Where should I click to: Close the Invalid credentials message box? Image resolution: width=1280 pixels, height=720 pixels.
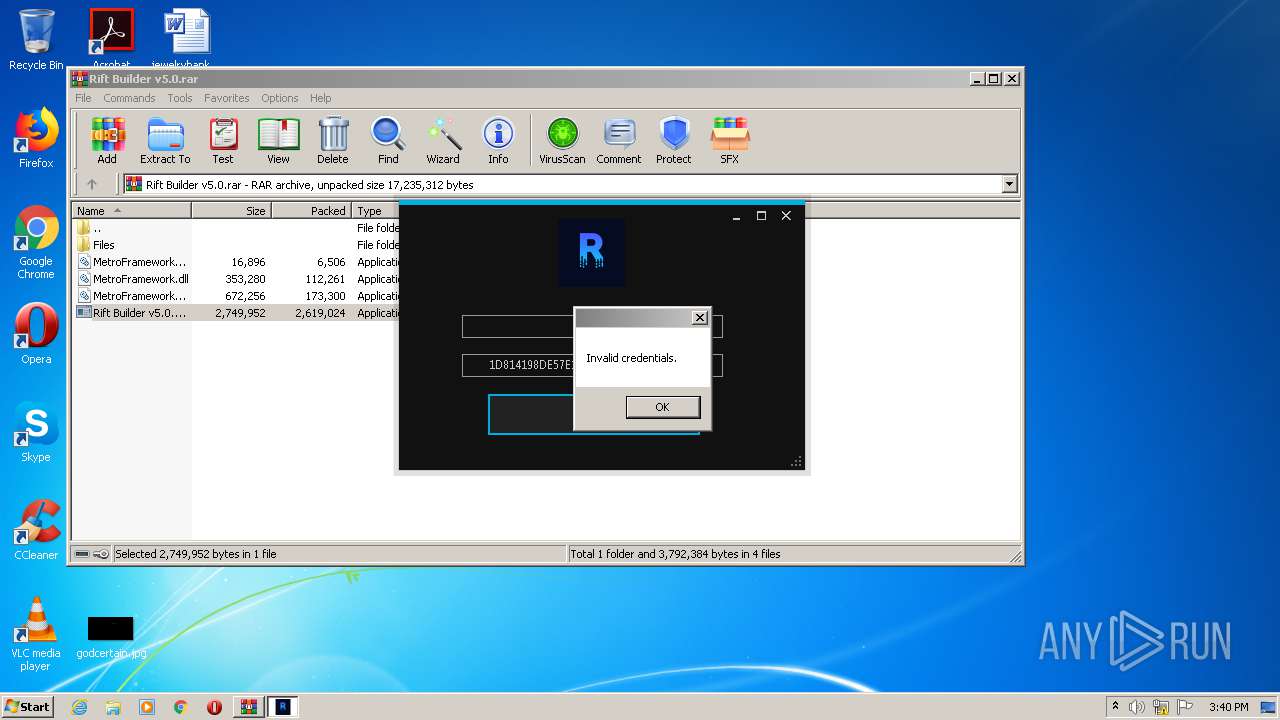tap(700, 318)
